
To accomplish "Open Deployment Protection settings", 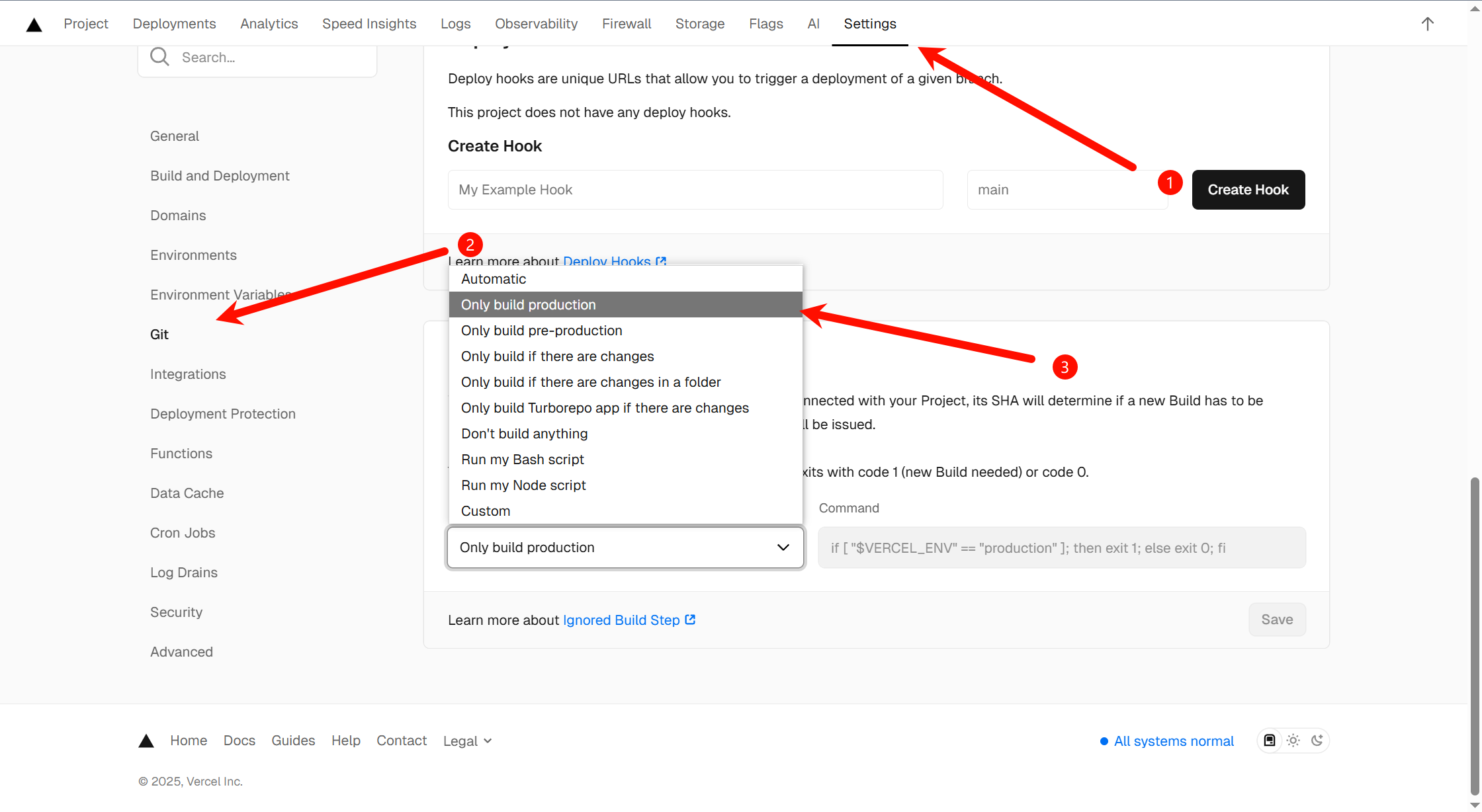I will [x=223, y=414].
